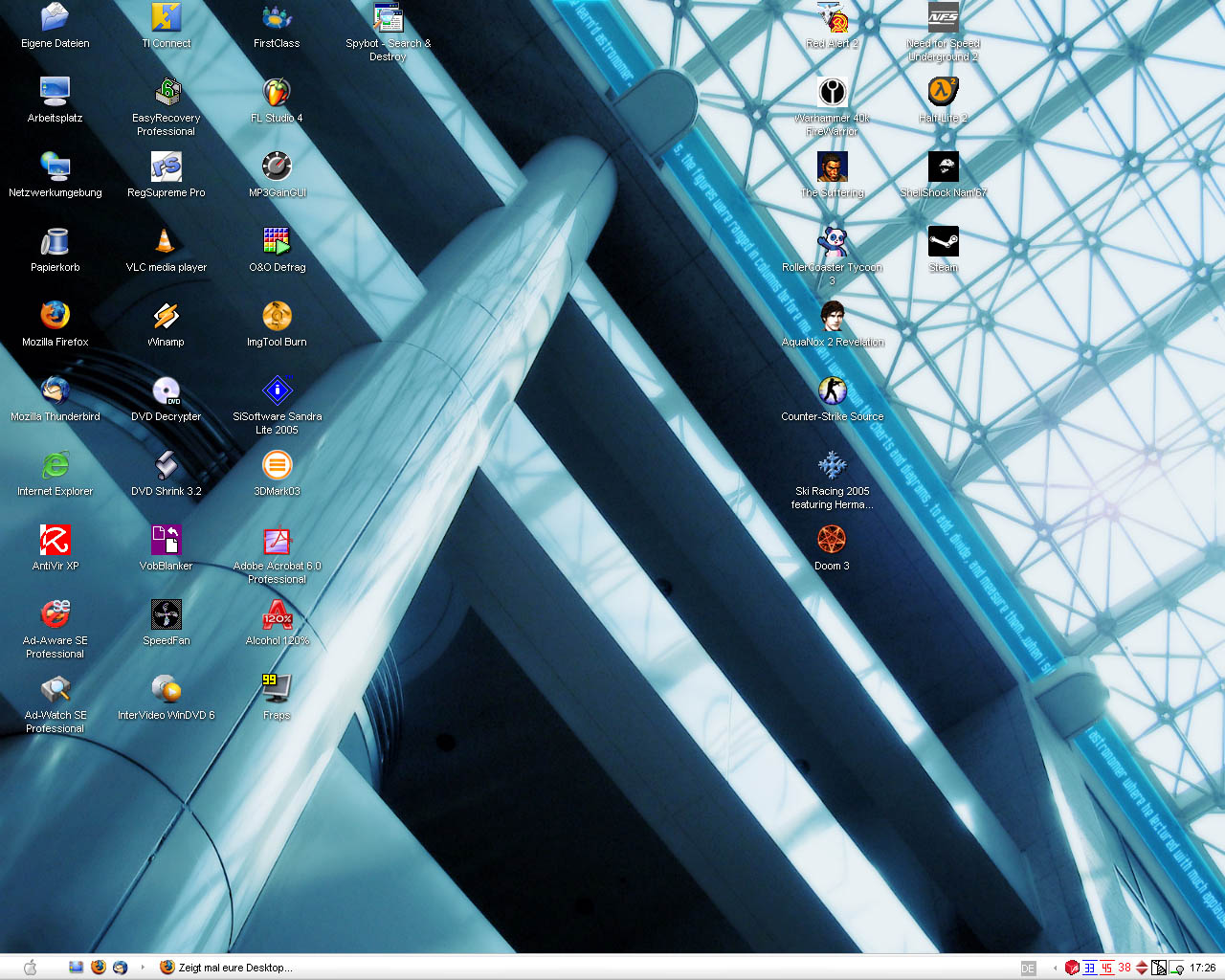The height and width of the screenshot is (980, 1225).
Task: Click the VobBlanker icon
Action: (x=167, y=540)
